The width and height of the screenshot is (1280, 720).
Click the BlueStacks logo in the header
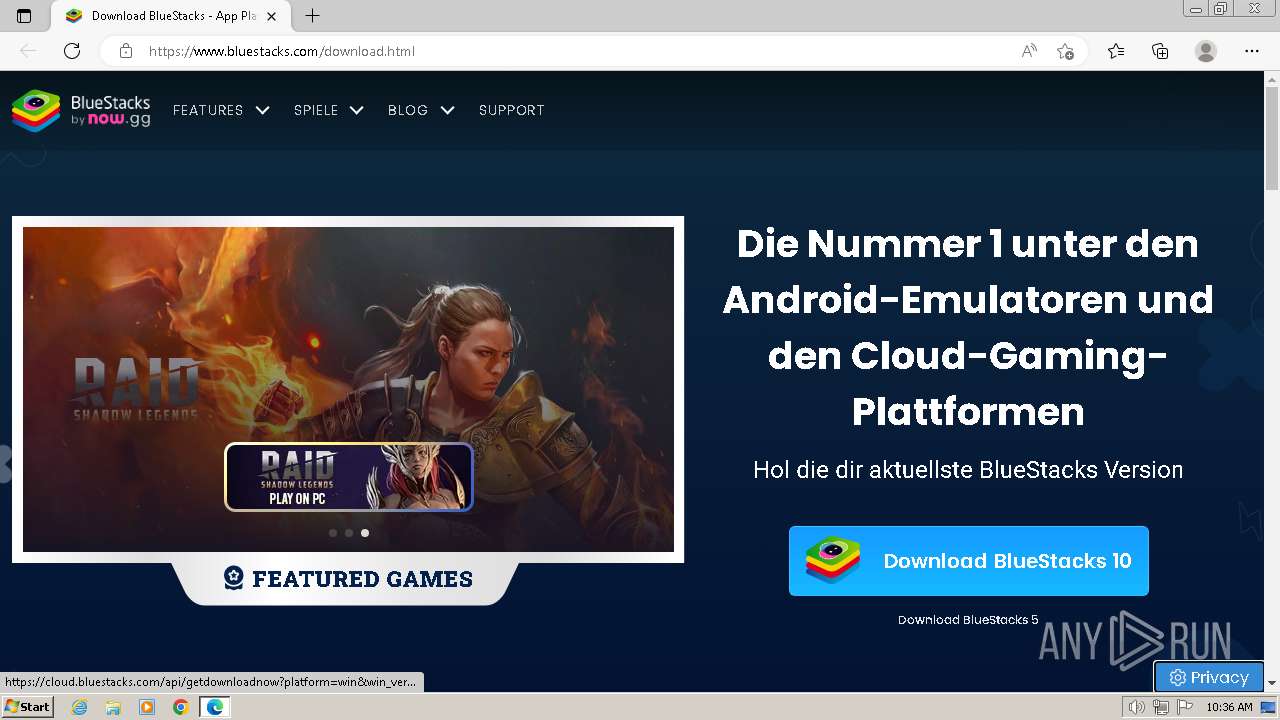pyautogui.click(x=81, y=110)
